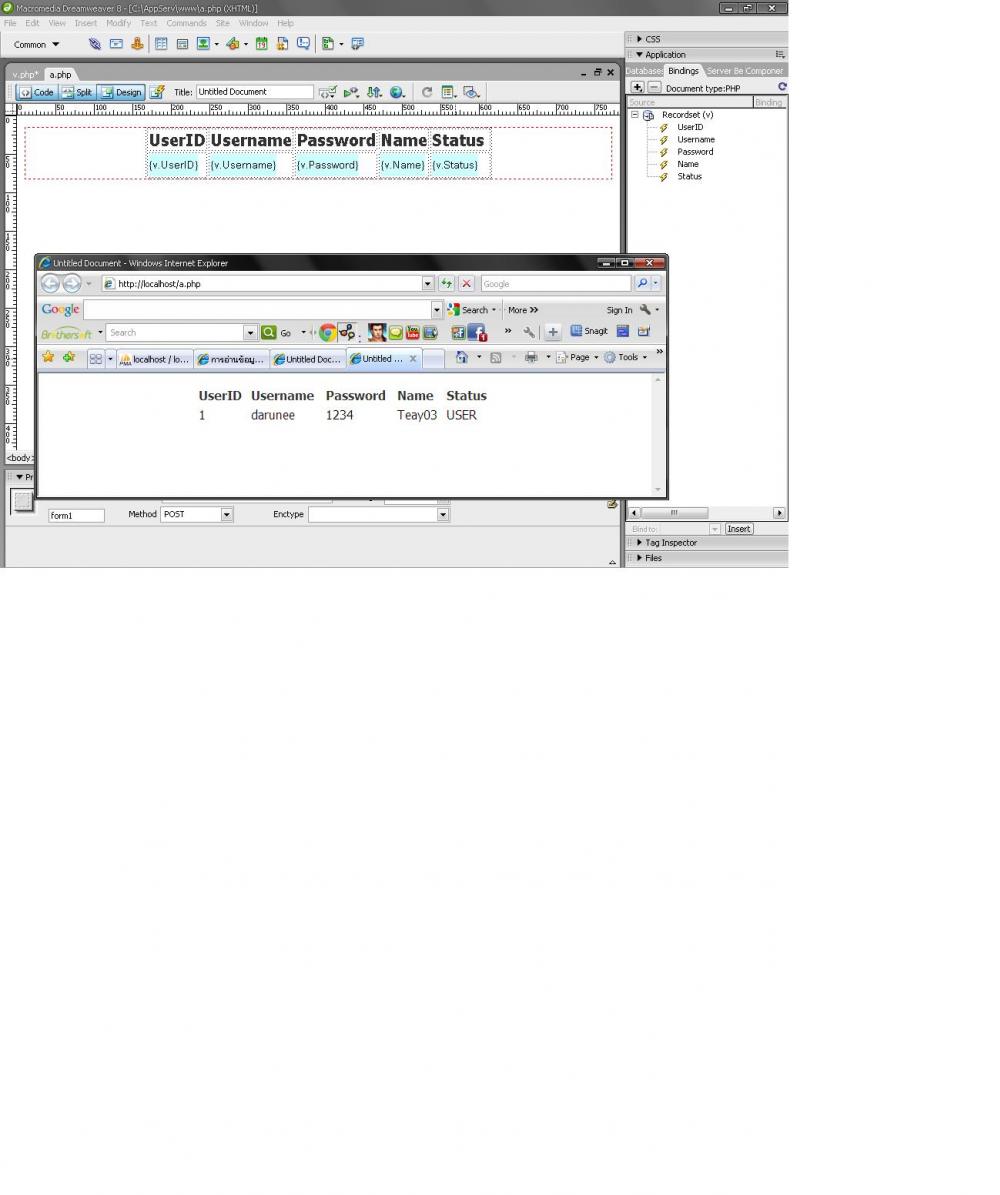Click the IE Favorites star icon

(48, 357)
